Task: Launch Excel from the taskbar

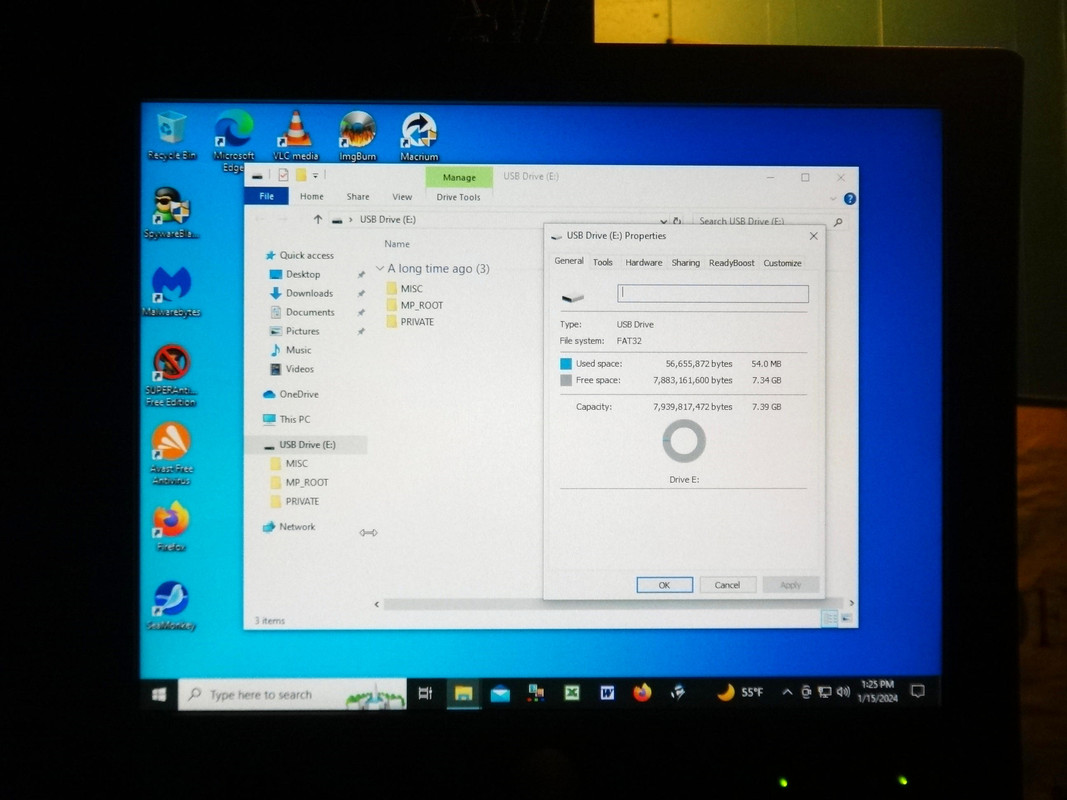Action: pos(572,693)
